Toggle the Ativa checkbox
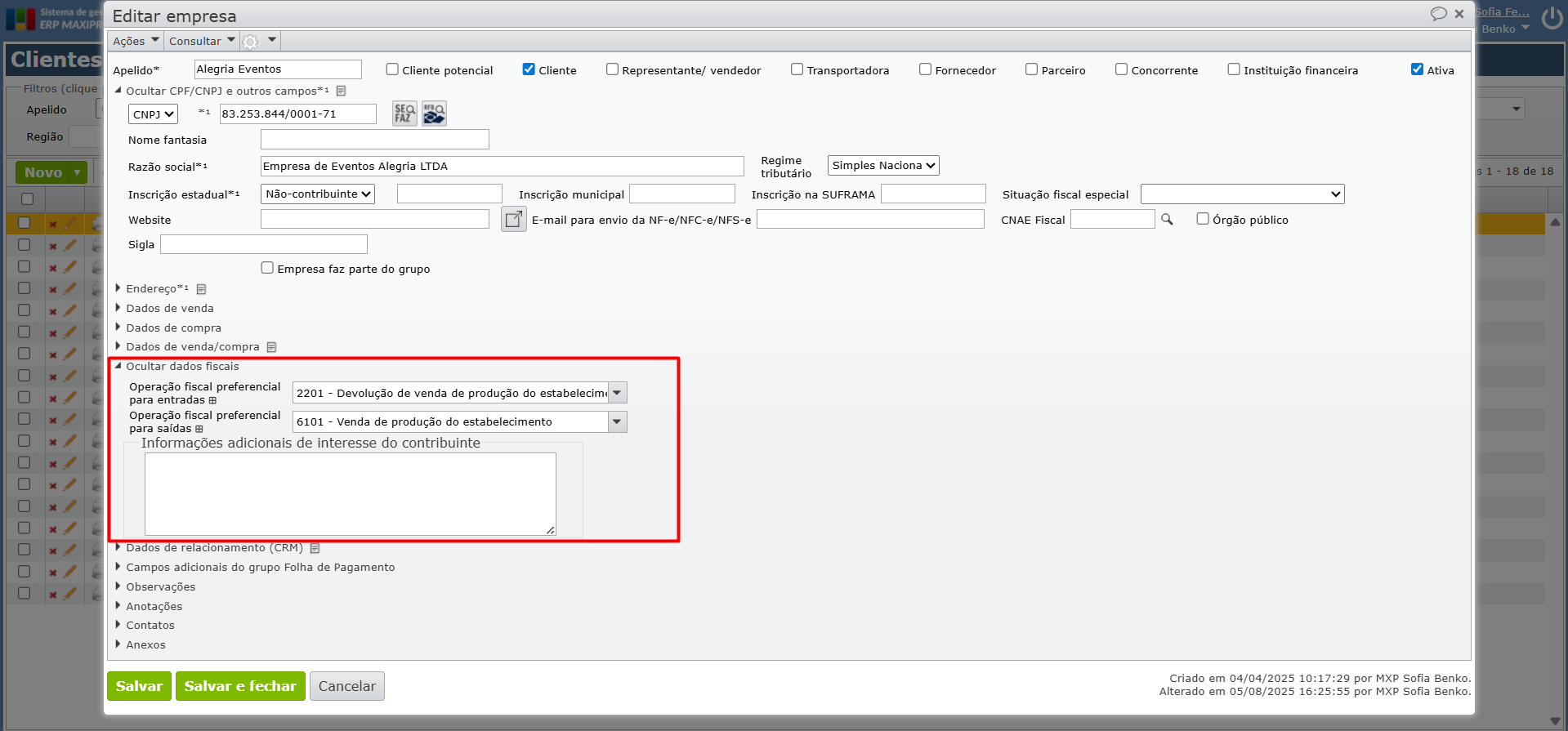Screen dimensions: 1568x731 (1417, 69)
